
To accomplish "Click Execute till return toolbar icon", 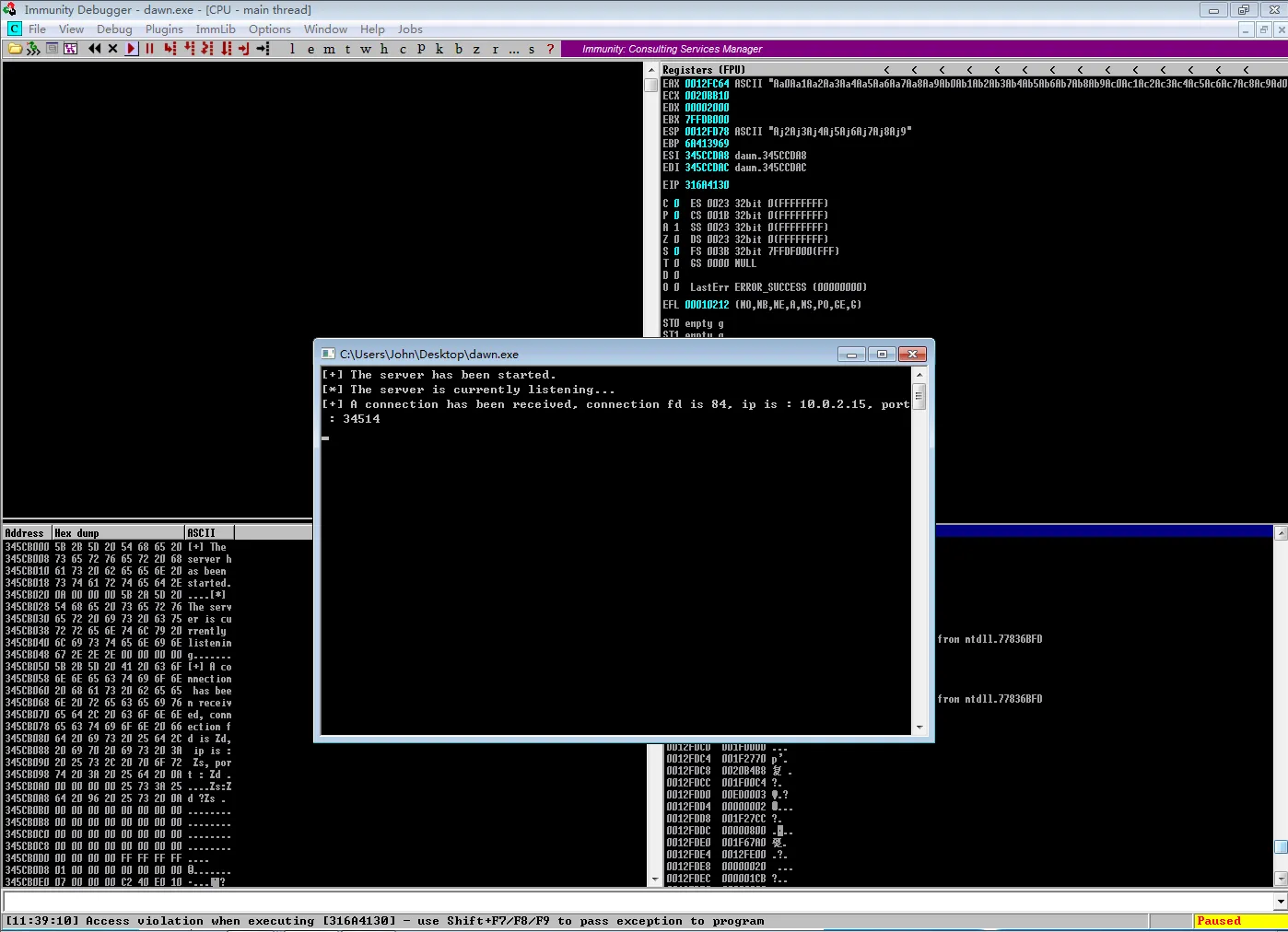I will (244, 49).
